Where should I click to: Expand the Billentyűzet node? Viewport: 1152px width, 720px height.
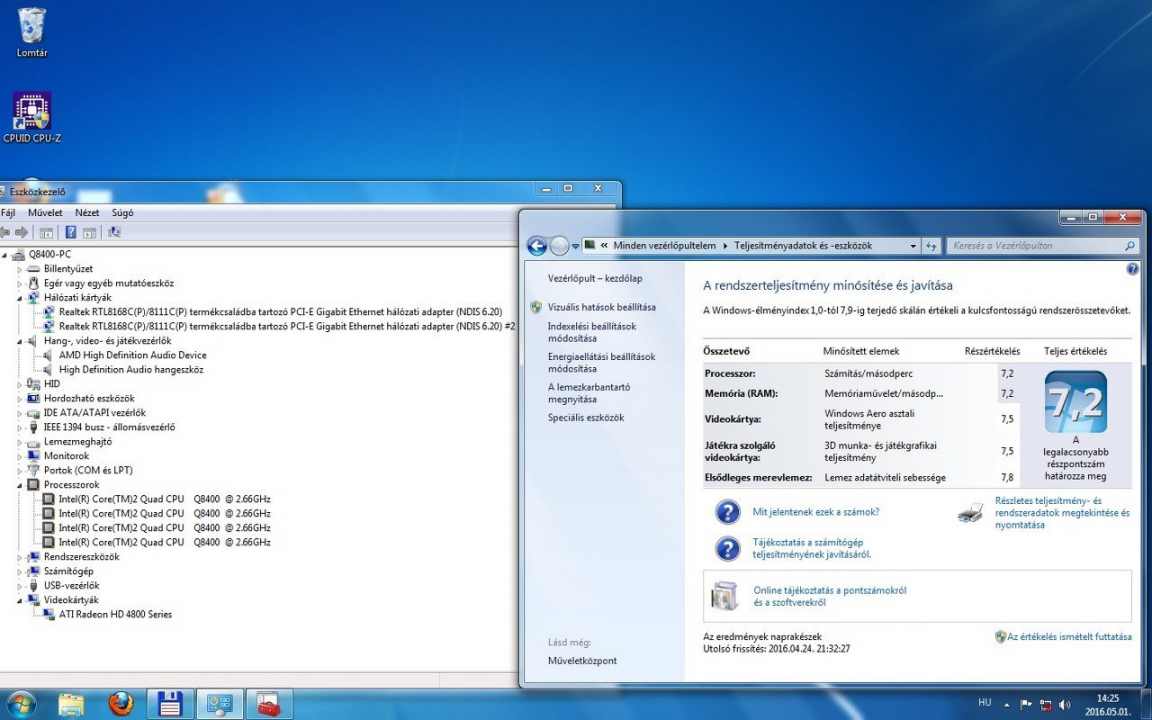click(20, 270)
